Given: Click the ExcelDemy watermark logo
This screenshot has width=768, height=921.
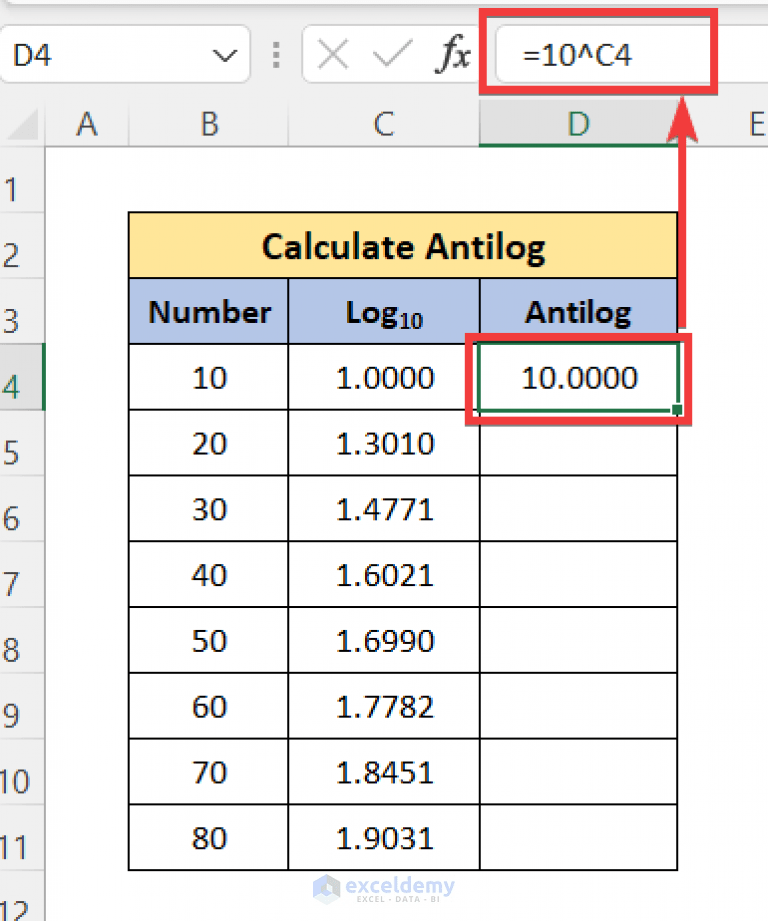Looking at the screenshot, I should pos(384,888).
